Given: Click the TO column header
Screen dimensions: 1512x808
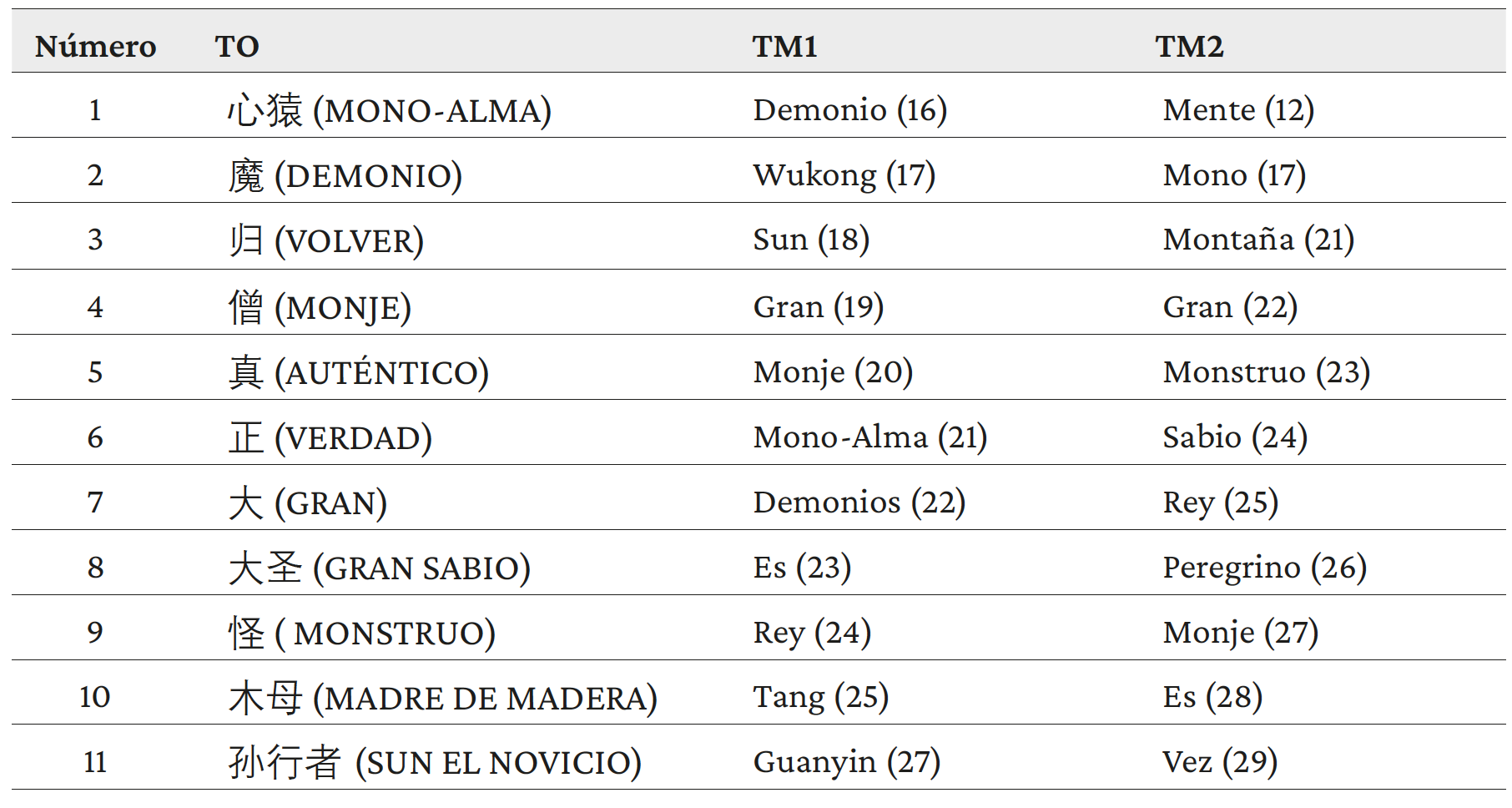Looking at the screenshot, I should click(x=237, y=46).
